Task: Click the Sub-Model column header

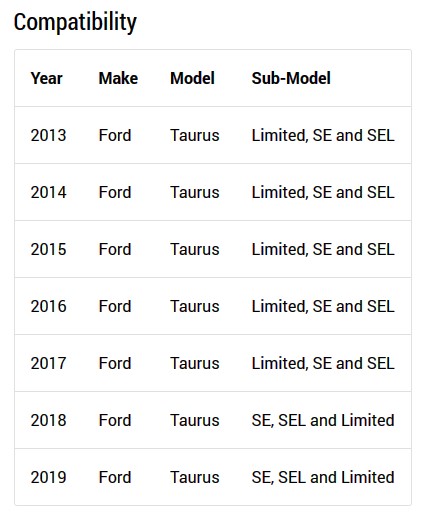Action: [x=291, y=78]
